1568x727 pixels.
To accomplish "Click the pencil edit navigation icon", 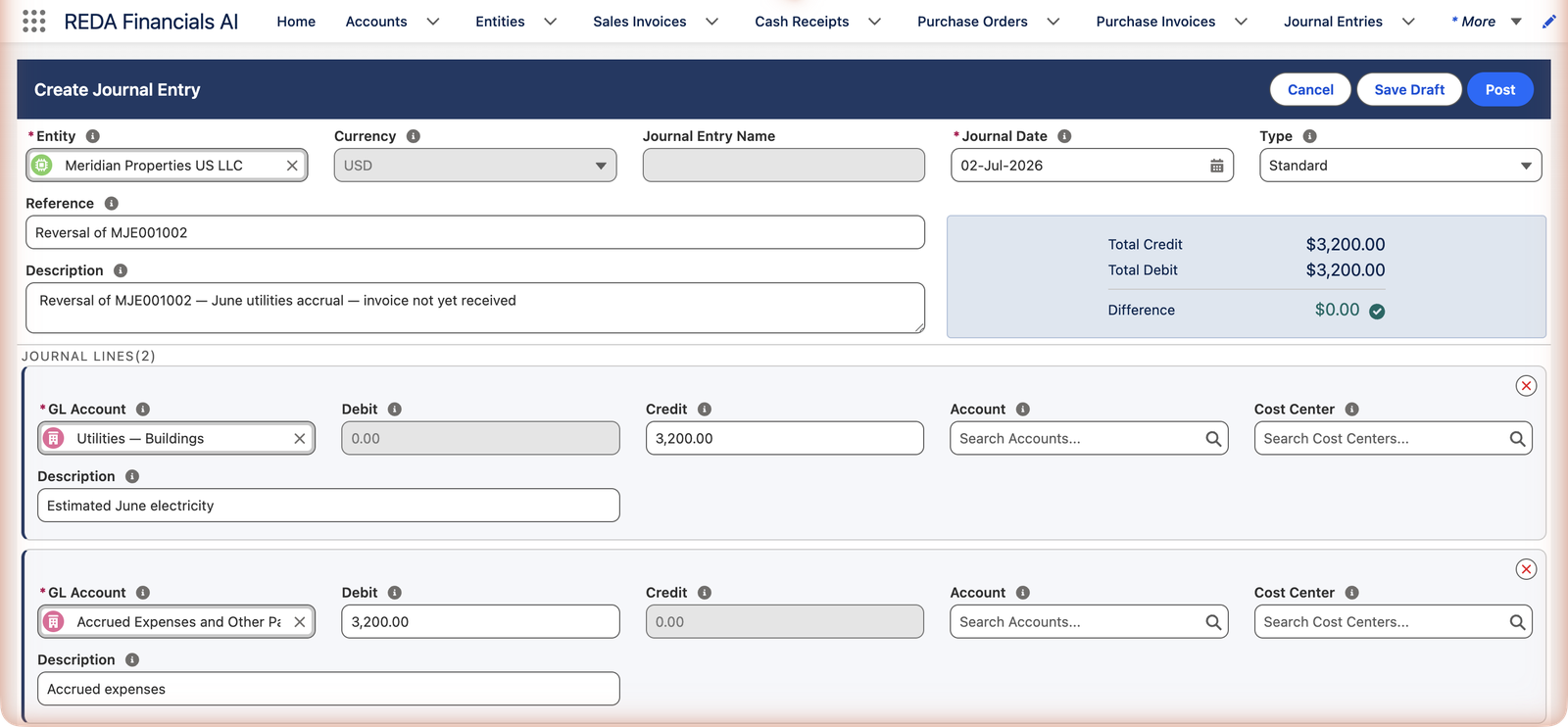I will (x=1548, y=22).
